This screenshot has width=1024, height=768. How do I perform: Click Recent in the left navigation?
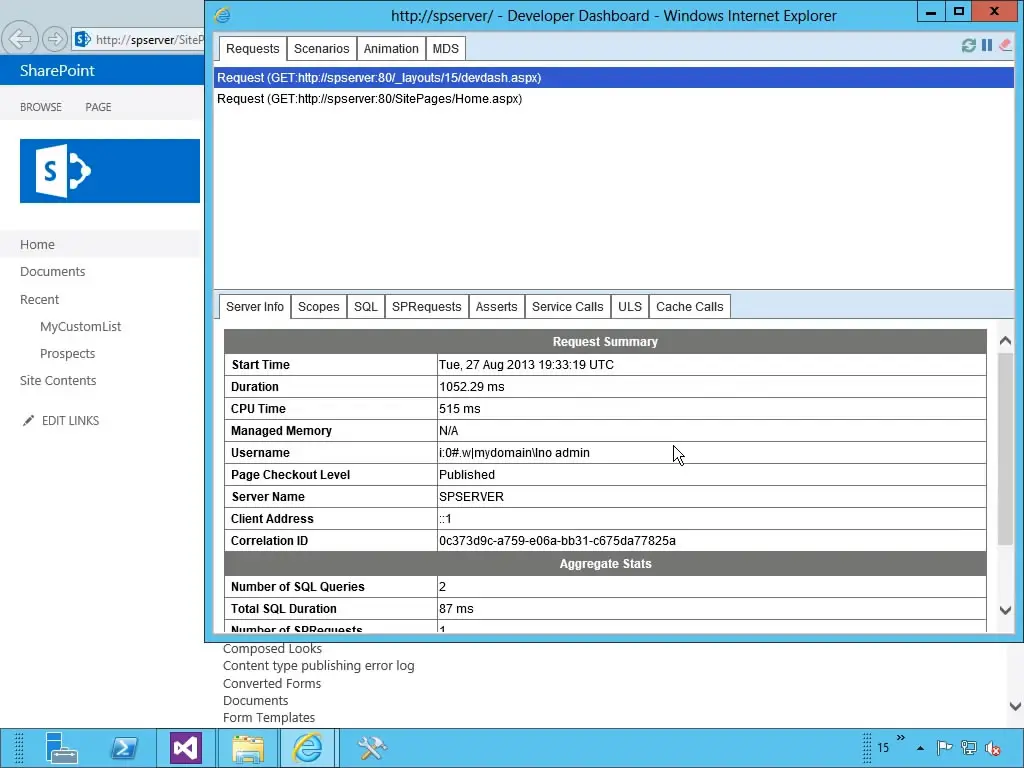[x=39, y=299]
